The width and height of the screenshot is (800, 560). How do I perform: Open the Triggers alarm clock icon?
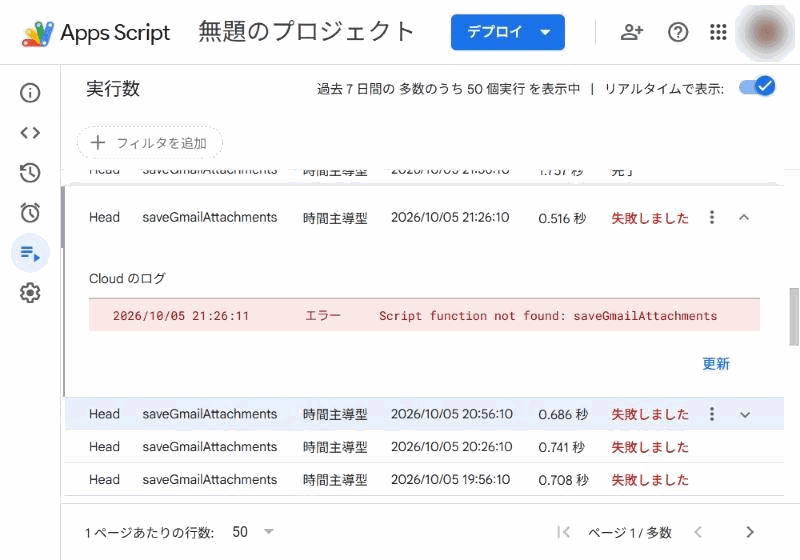click(x=30, y=212)
